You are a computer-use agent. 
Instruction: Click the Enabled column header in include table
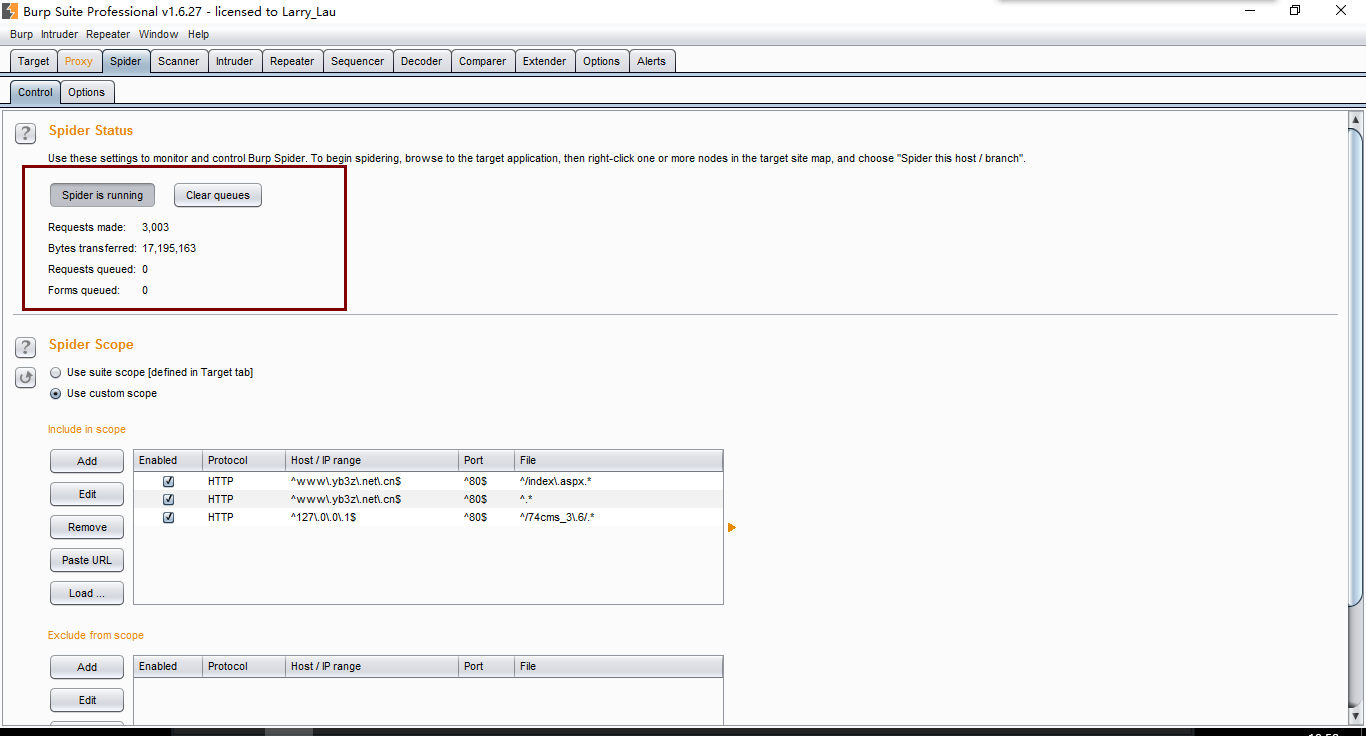pyautogui.click(x=168, y=460)
